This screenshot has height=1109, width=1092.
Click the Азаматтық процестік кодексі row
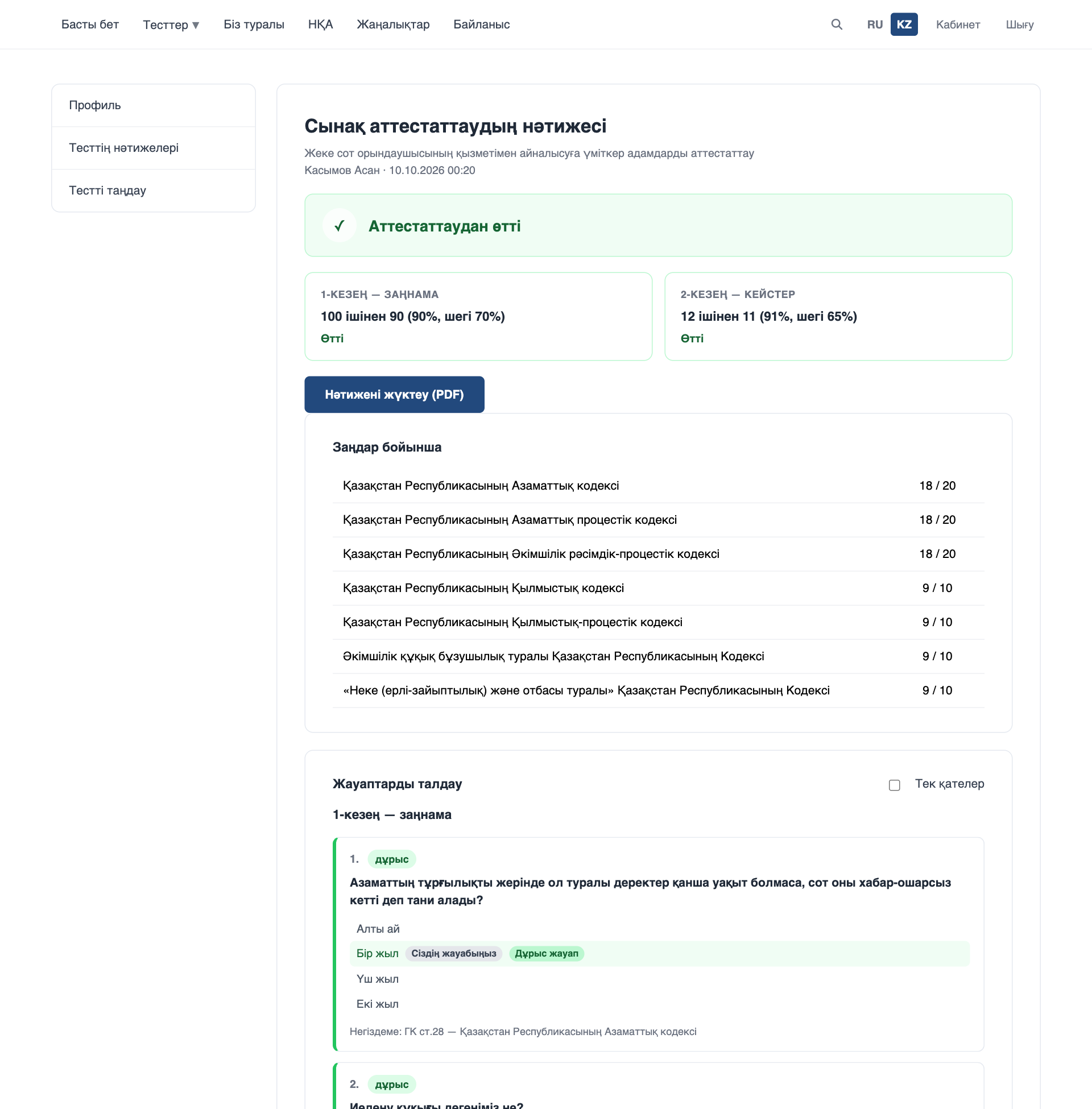click(658, 519)
